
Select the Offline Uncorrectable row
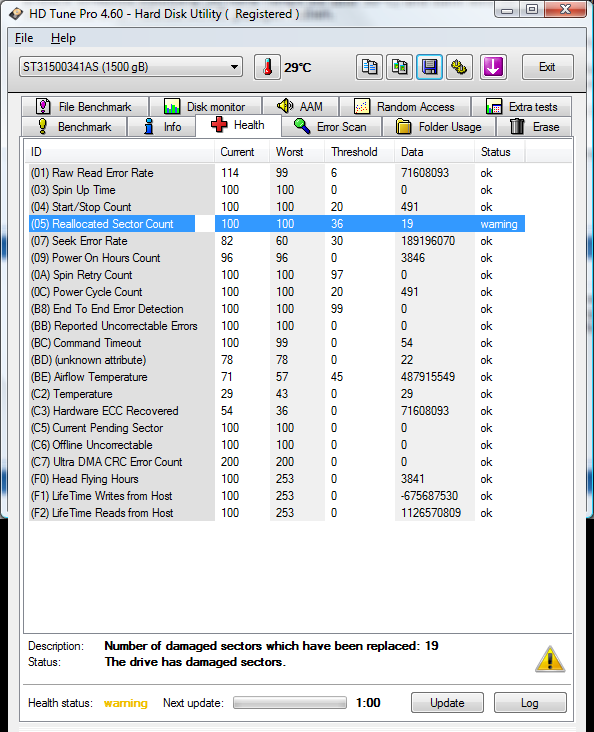point(277,445)
